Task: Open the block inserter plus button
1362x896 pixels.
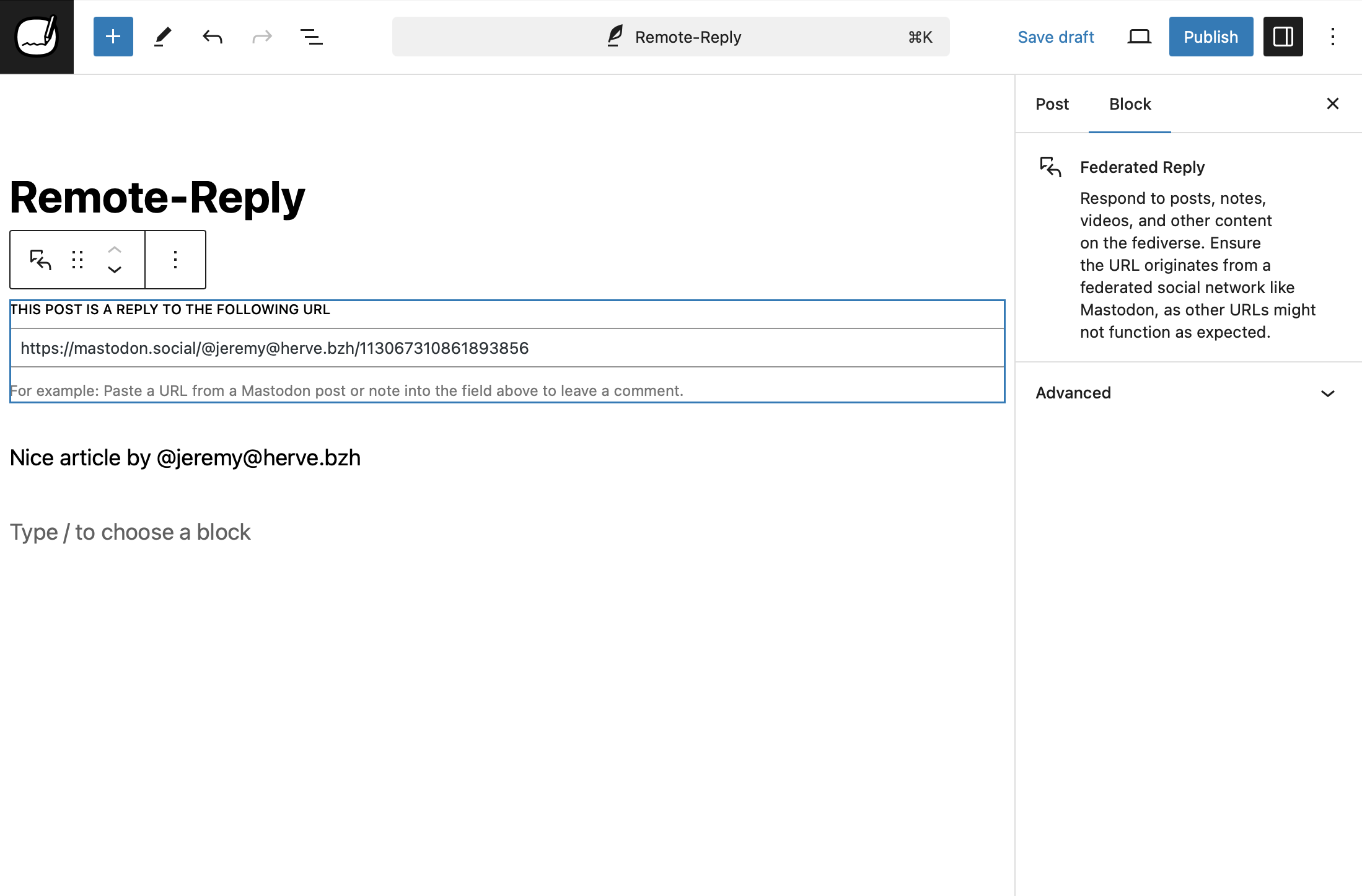Action: point(113,37)
